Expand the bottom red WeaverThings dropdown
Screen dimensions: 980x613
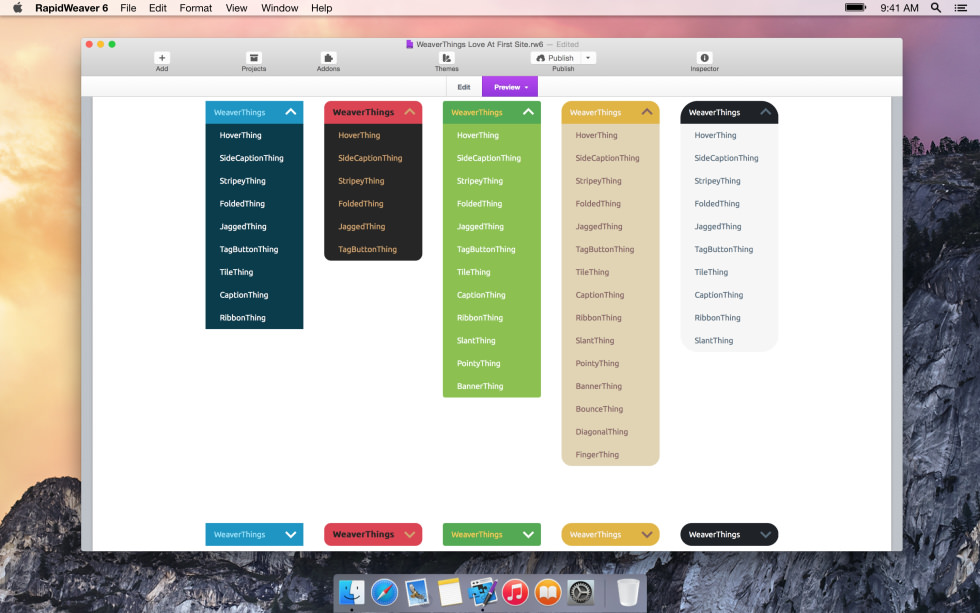click(373, 534)
